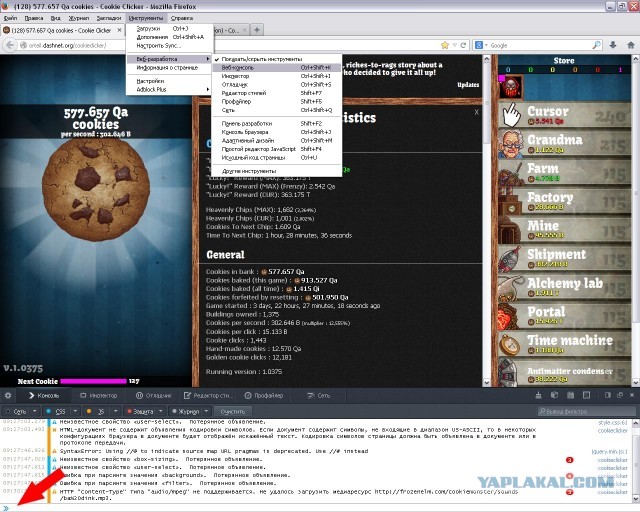This screenshot has width=640, height=512.
Task: Toggle devtools dock side button
Action: click(608, 395)
